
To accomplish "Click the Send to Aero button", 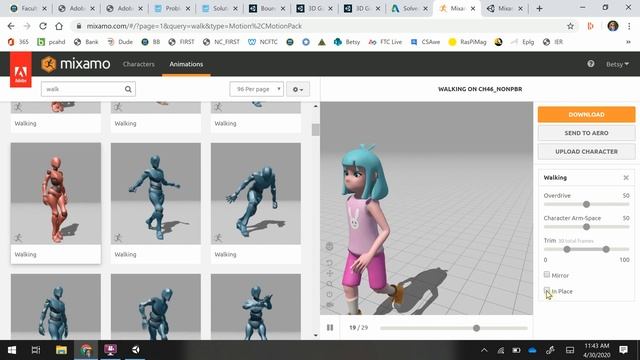I will click(587, 133).
